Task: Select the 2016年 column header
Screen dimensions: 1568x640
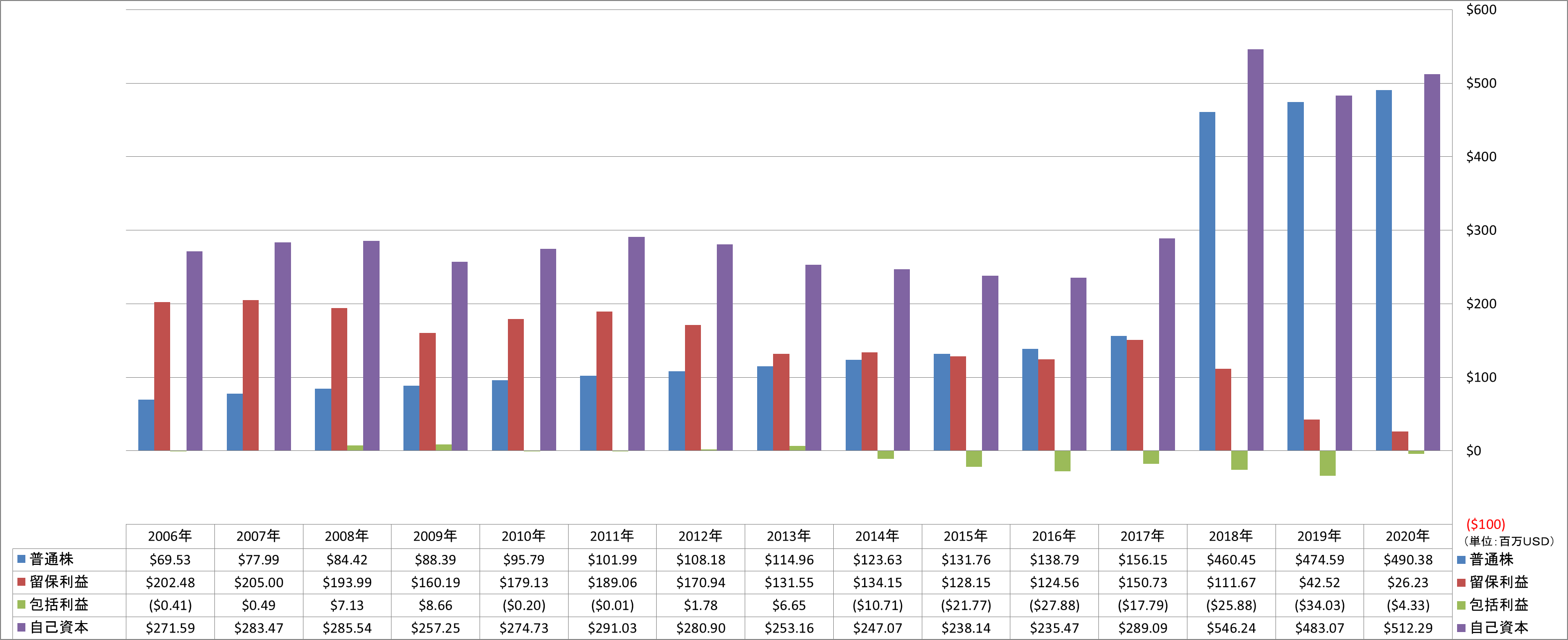Action: (x=1054, y=536)
